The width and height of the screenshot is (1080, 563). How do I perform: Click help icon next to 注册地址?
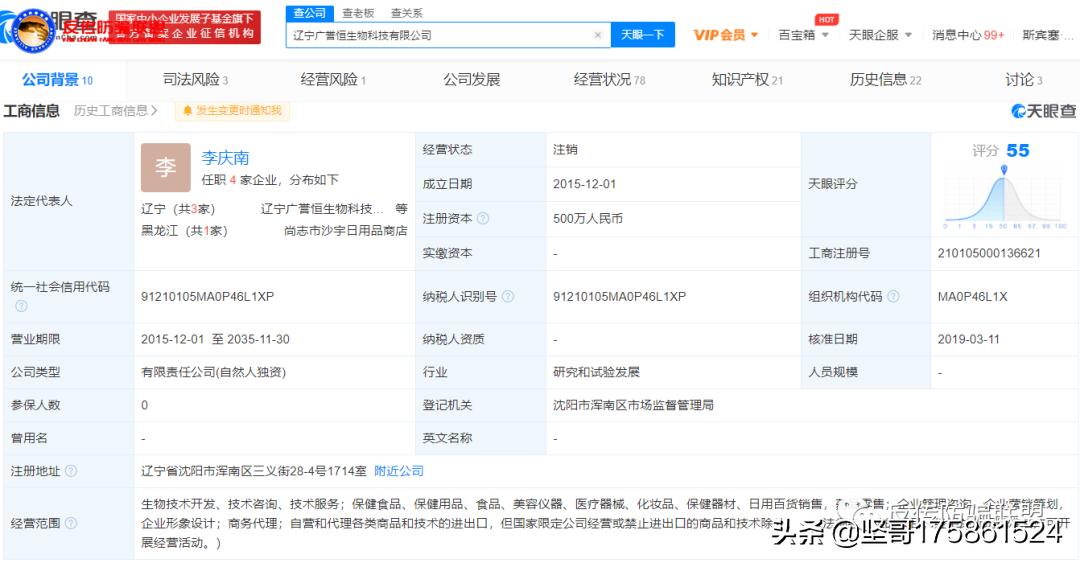71,471
